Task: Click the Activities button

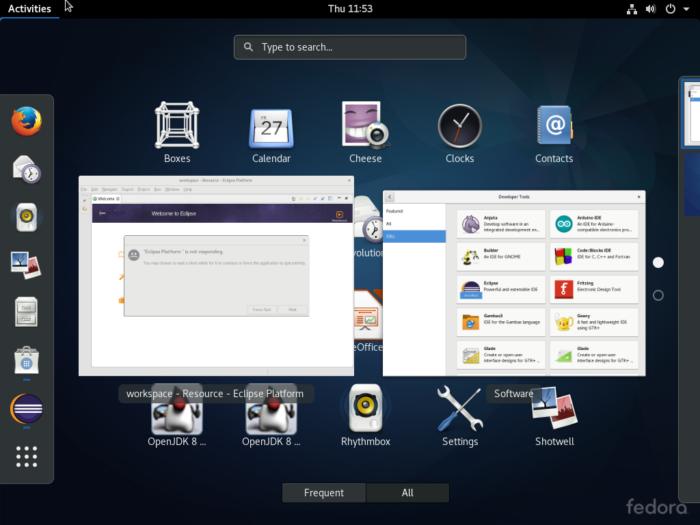Action: [29, 8]
